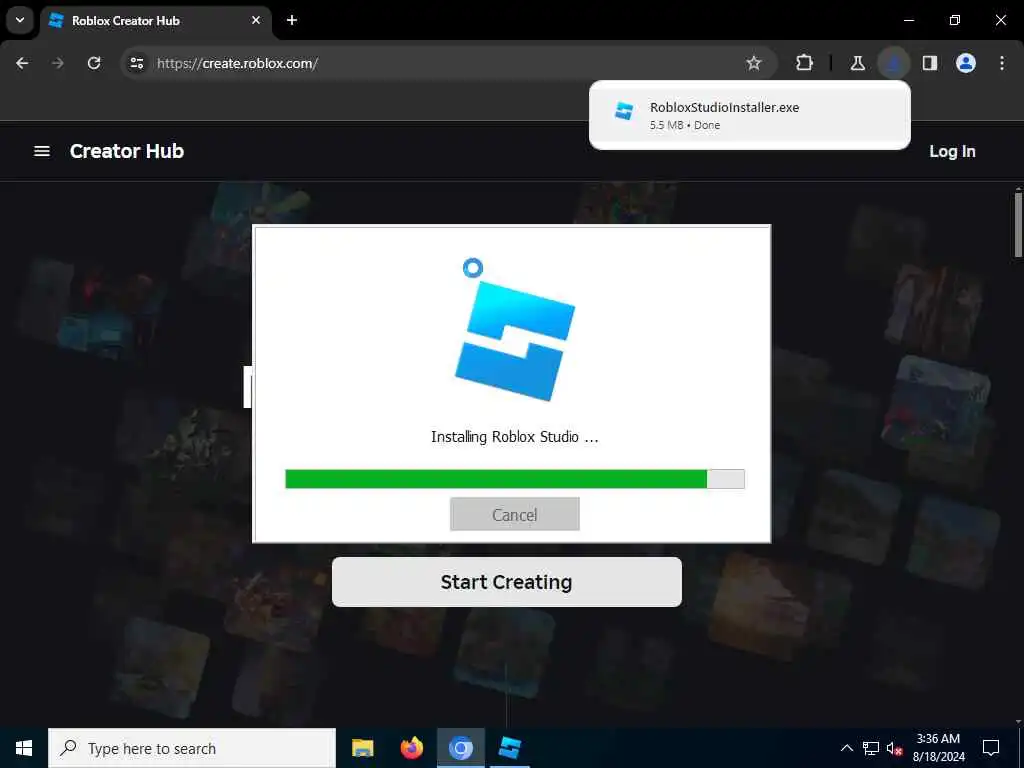
Task: Open Roblox Studio installer taskbar icon
Action: click(509, 748)
